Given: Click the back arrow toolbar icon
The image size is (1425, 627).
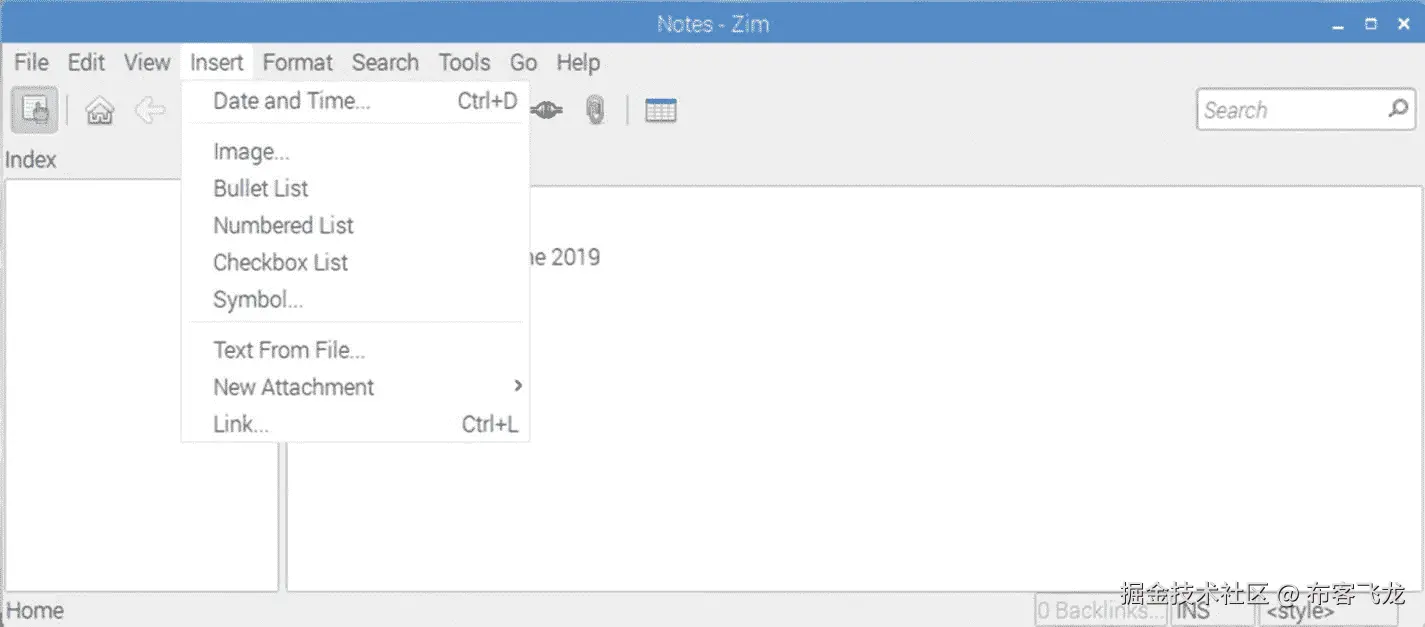Looking at the screenshot, I should 149,110.
